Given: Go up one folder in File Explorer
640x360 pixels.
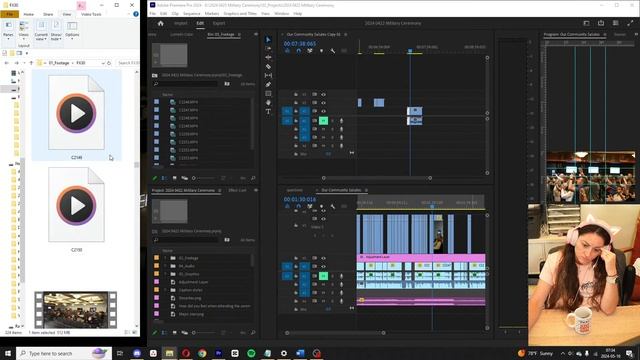Looking at the screenshot, I should (x=31, y=63).
